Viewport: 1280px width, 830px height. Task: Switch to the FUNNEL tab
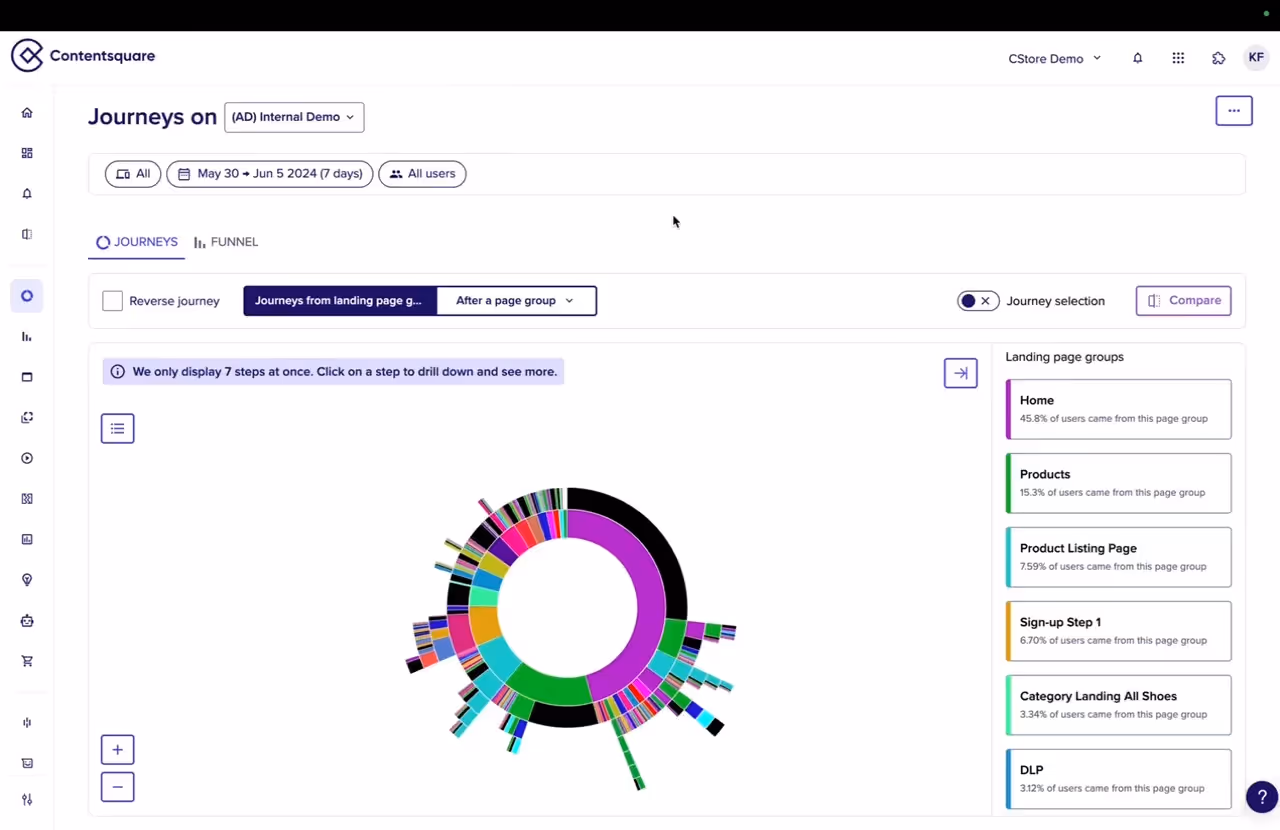tap(226, 242)
